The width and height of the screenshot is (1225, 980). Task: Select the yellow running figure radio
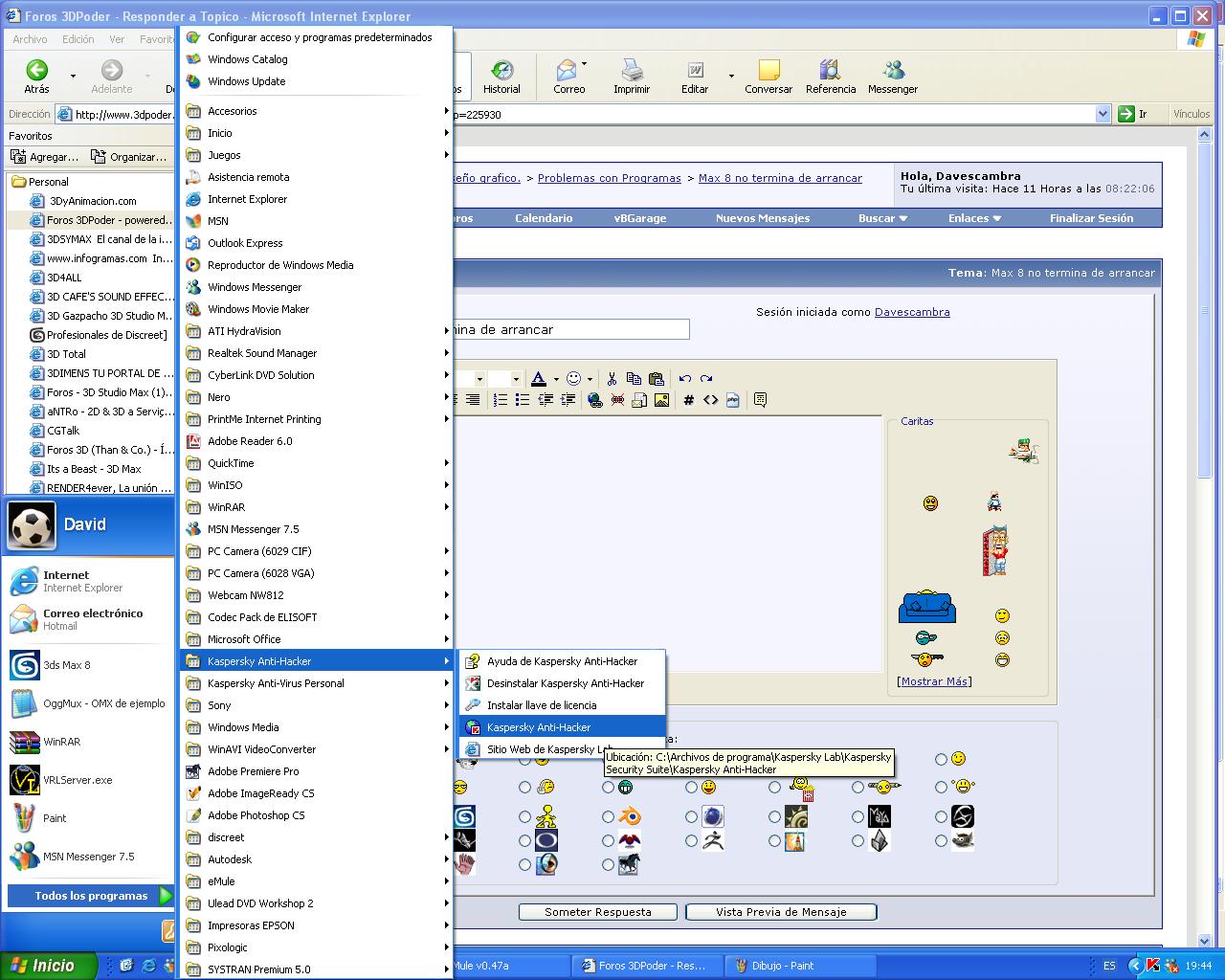coord(524,817)
